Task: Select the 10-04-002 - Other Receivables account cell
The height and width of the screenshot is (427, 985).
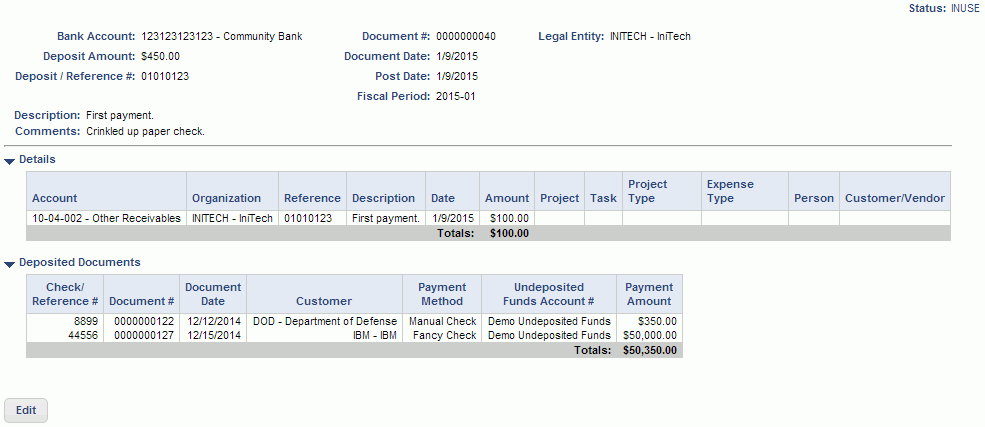Action: (106, 218)
